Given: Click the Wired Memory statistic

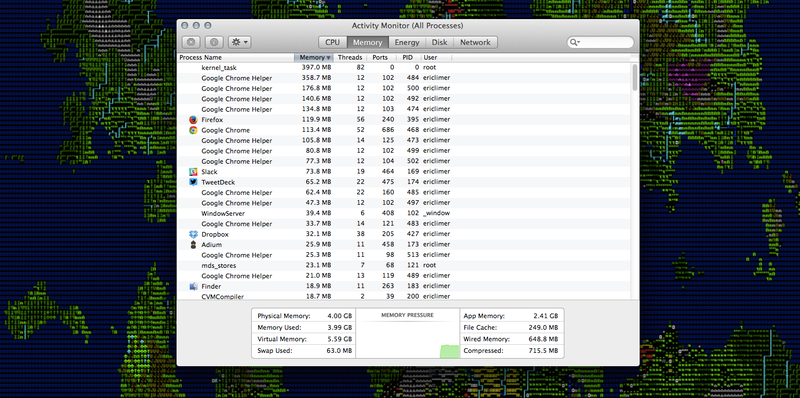Looking at the screenshot, I should coord(512,339).
